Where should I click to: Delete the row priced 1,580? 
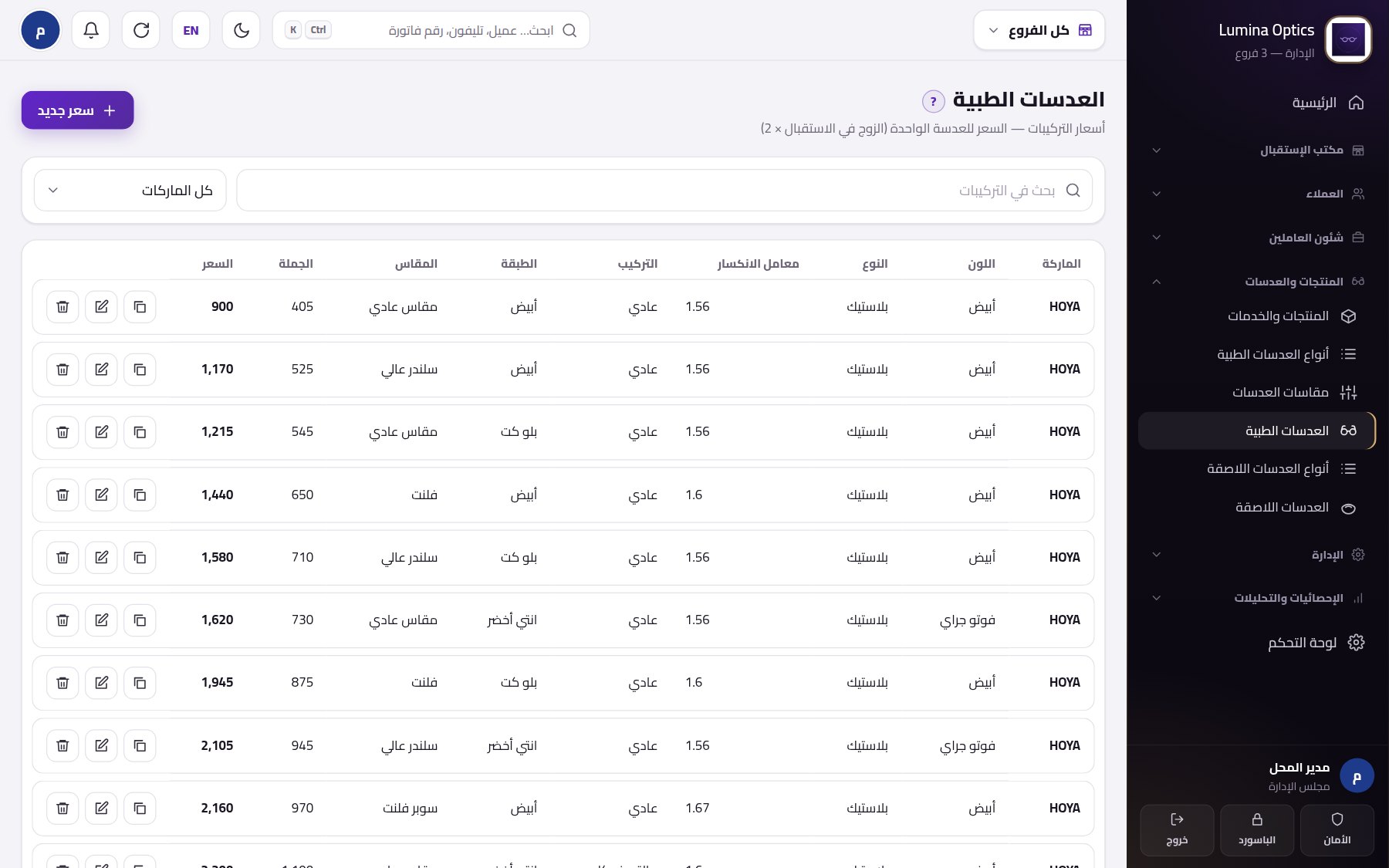[63, 557]
